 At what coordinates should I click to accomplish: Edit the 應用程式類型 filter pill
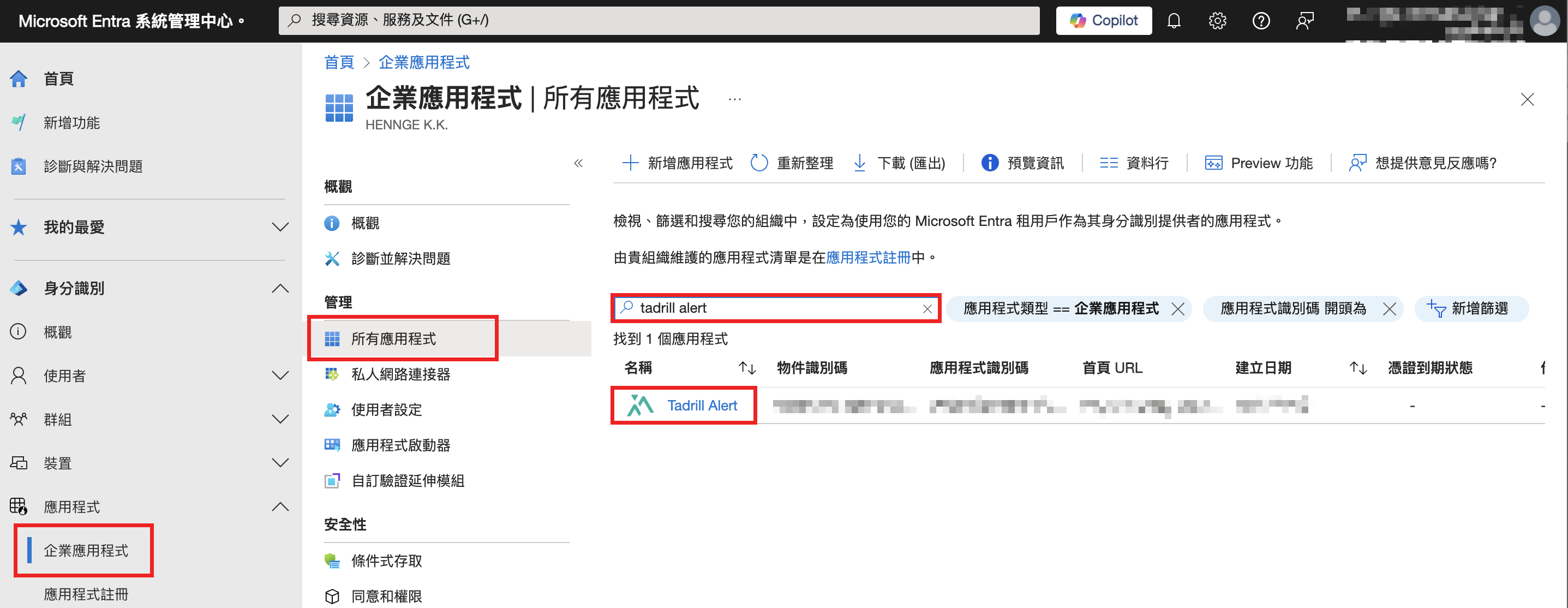coord(1061,309)
